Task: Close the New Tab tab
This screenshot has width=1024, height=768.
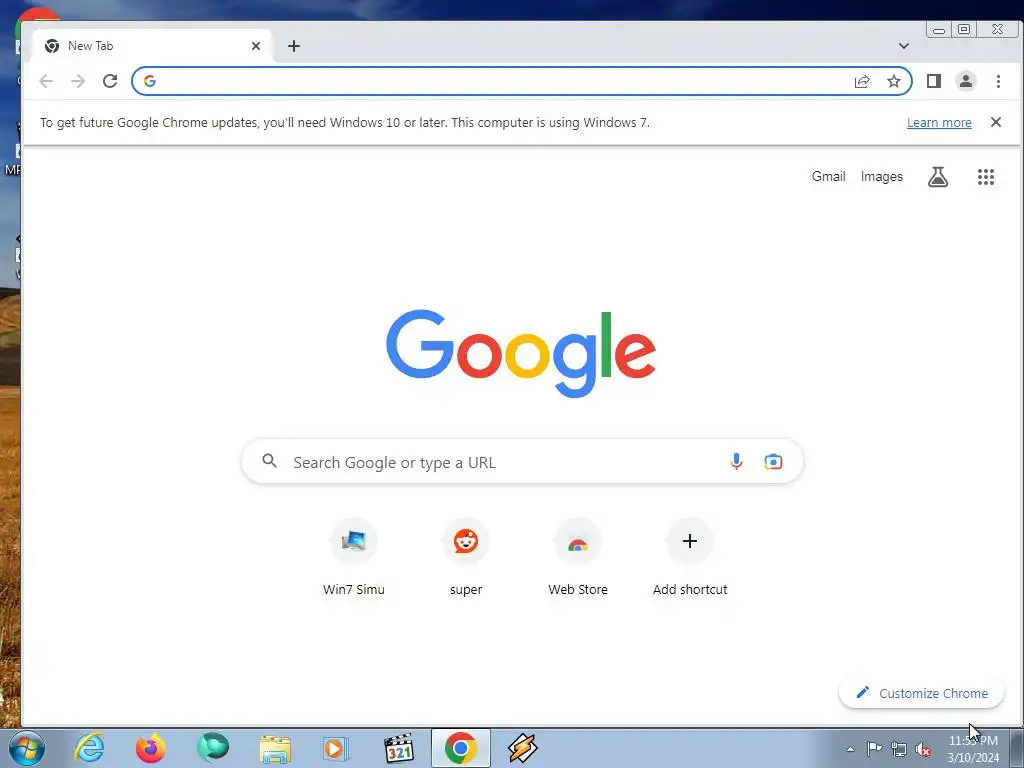Action: click(x=256, y=46)
